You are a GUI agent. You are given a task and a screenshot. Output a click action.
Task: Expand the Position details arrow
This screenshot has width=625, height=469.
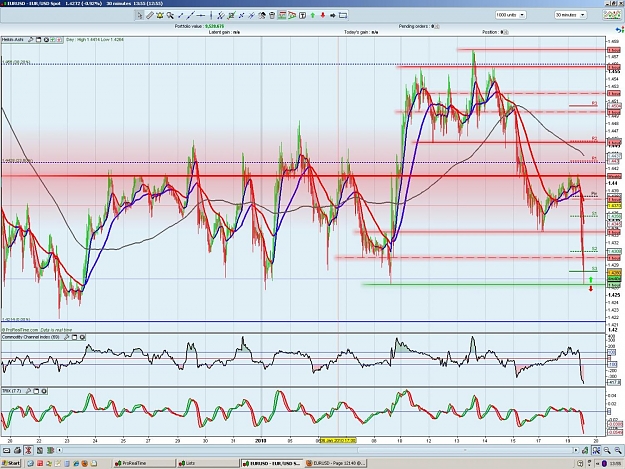point(506,32)
